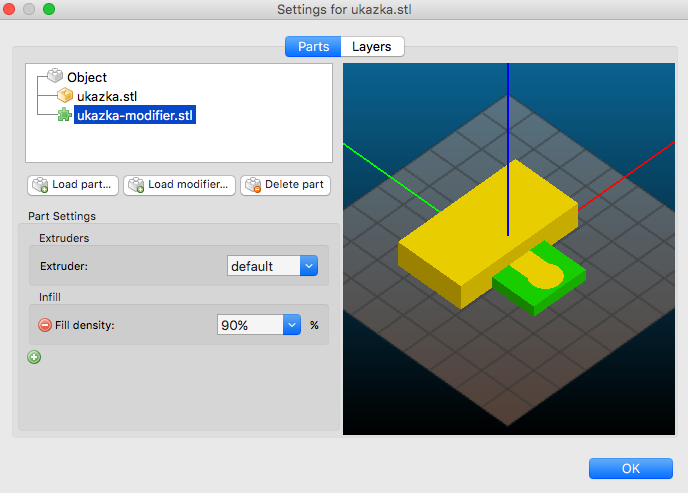
Task: Click the Load part brick icon
Action: coord(40,185)
